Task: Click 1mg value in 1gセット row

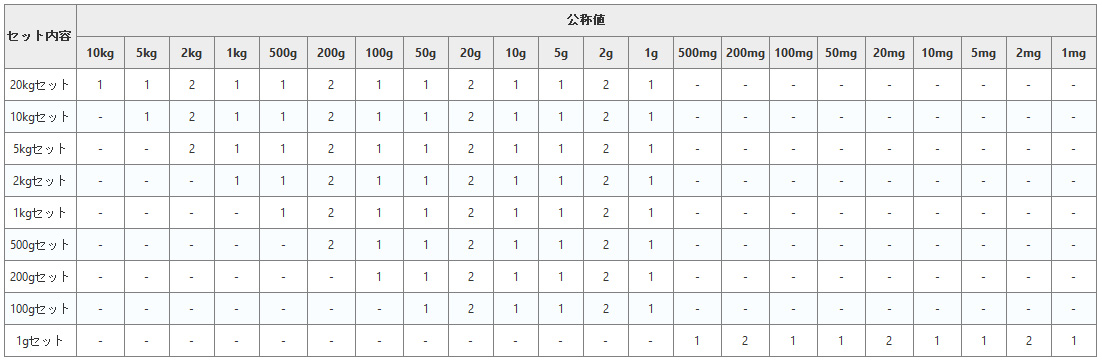Action: click(1074, 341)
